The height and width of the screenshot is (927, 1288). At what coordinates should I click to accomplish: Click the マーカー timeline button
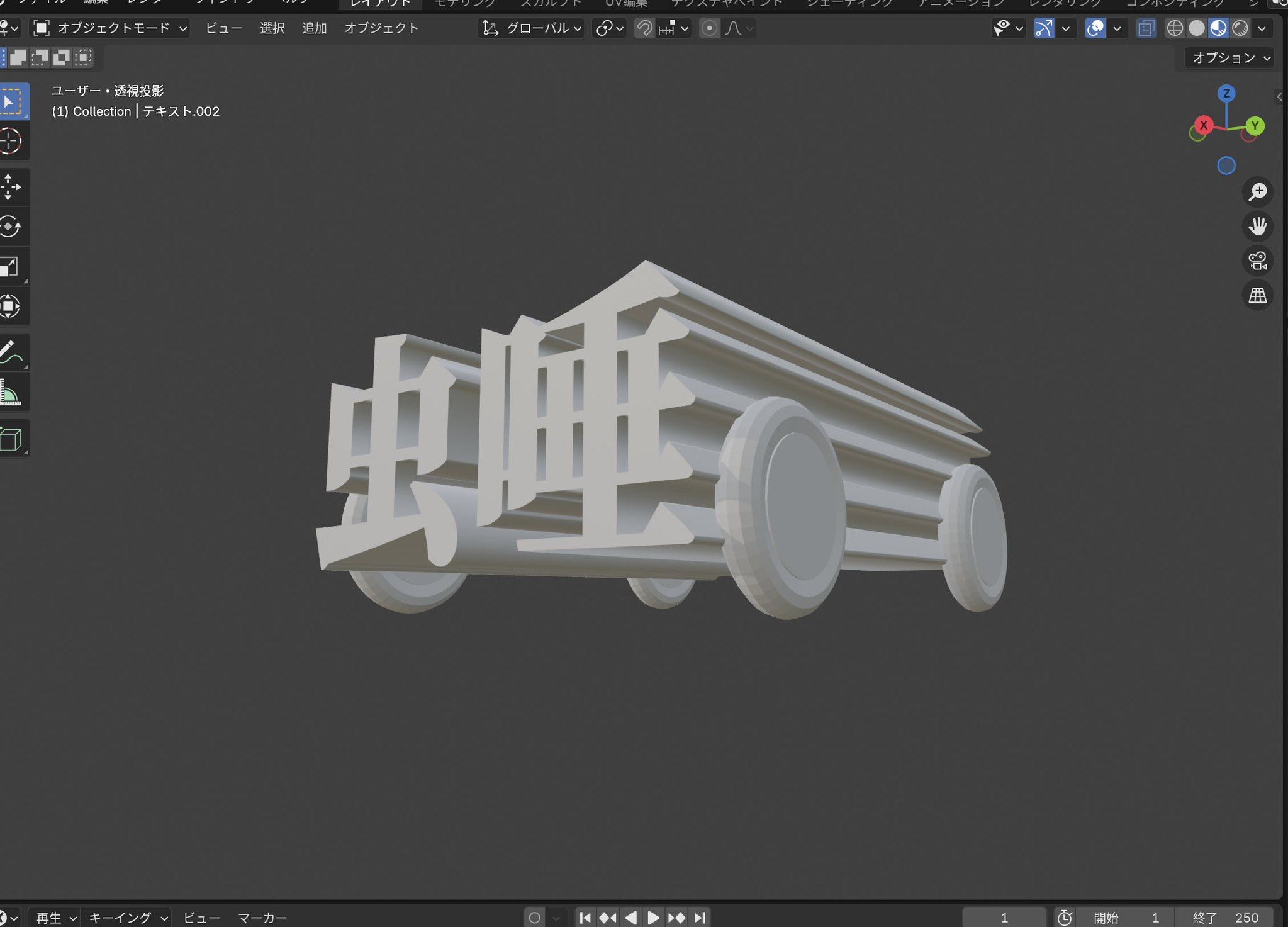coord(262,918)
